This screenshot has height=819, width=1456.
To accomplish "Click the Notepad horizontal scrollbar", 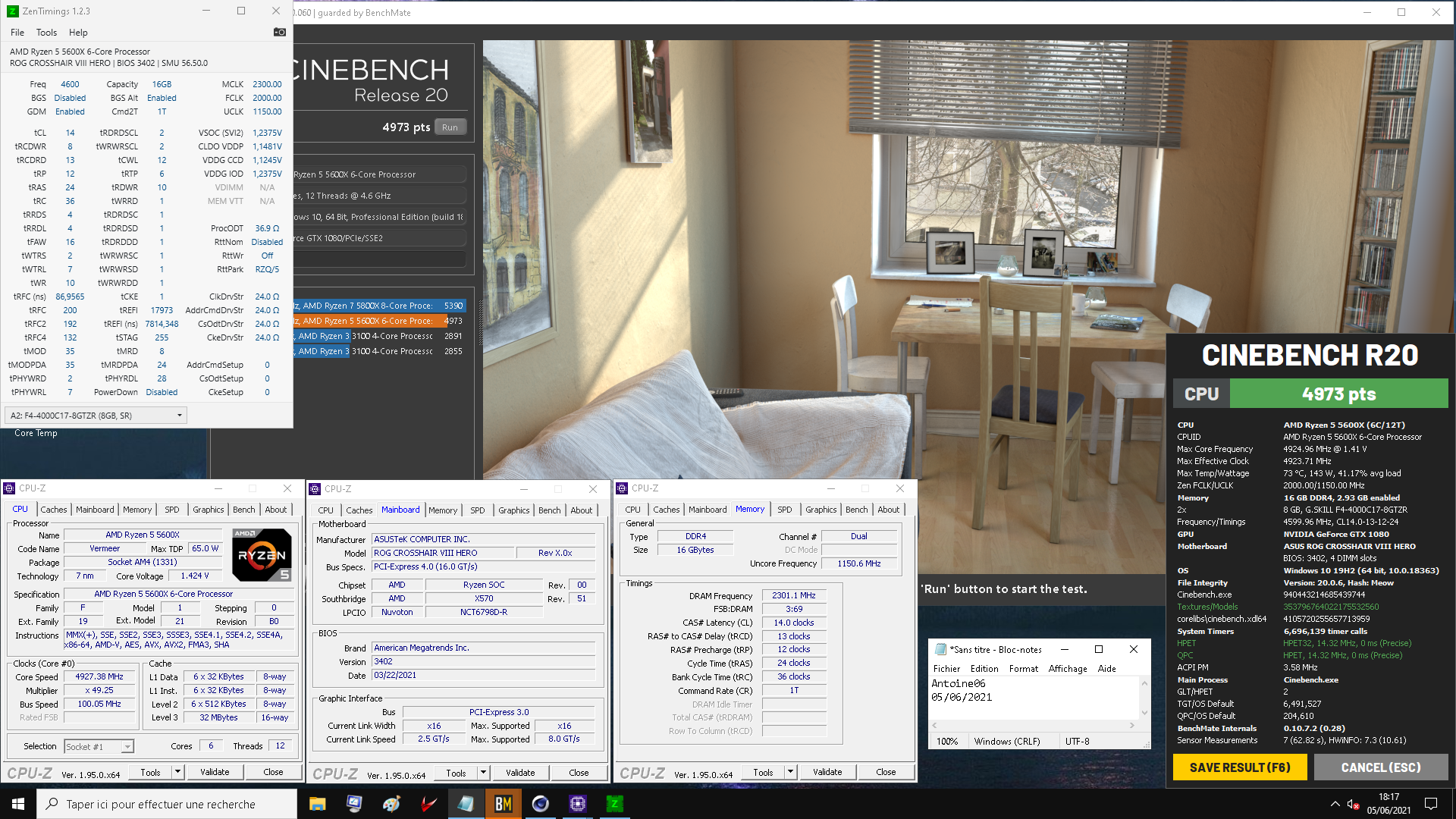I will tap(1034, 726).
